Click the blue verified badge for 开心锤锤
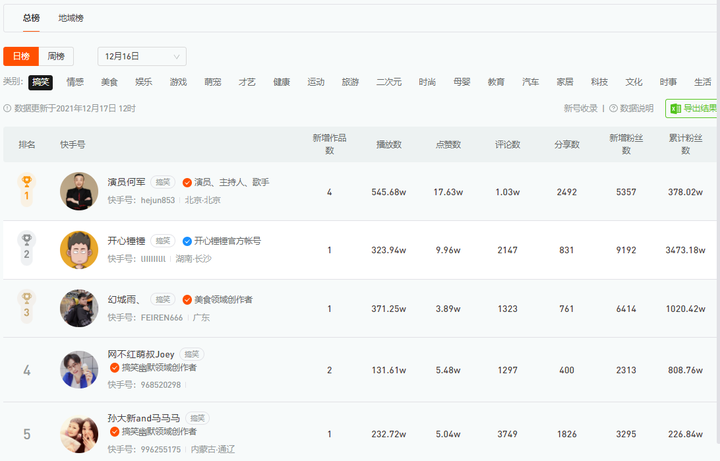The image size is (720, 461). 187,241
